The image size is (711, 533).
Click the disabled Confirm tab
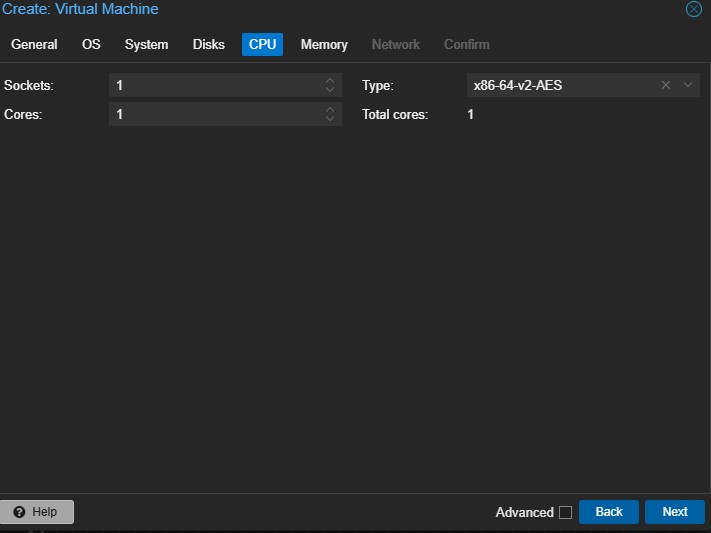click(467, 44)
